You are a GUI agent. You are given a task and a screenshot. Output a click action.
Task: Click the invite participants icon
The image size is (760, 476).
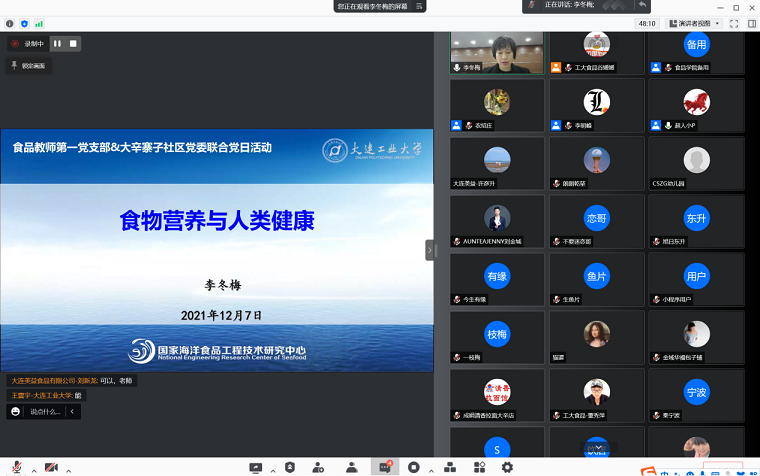pos(319,467)
